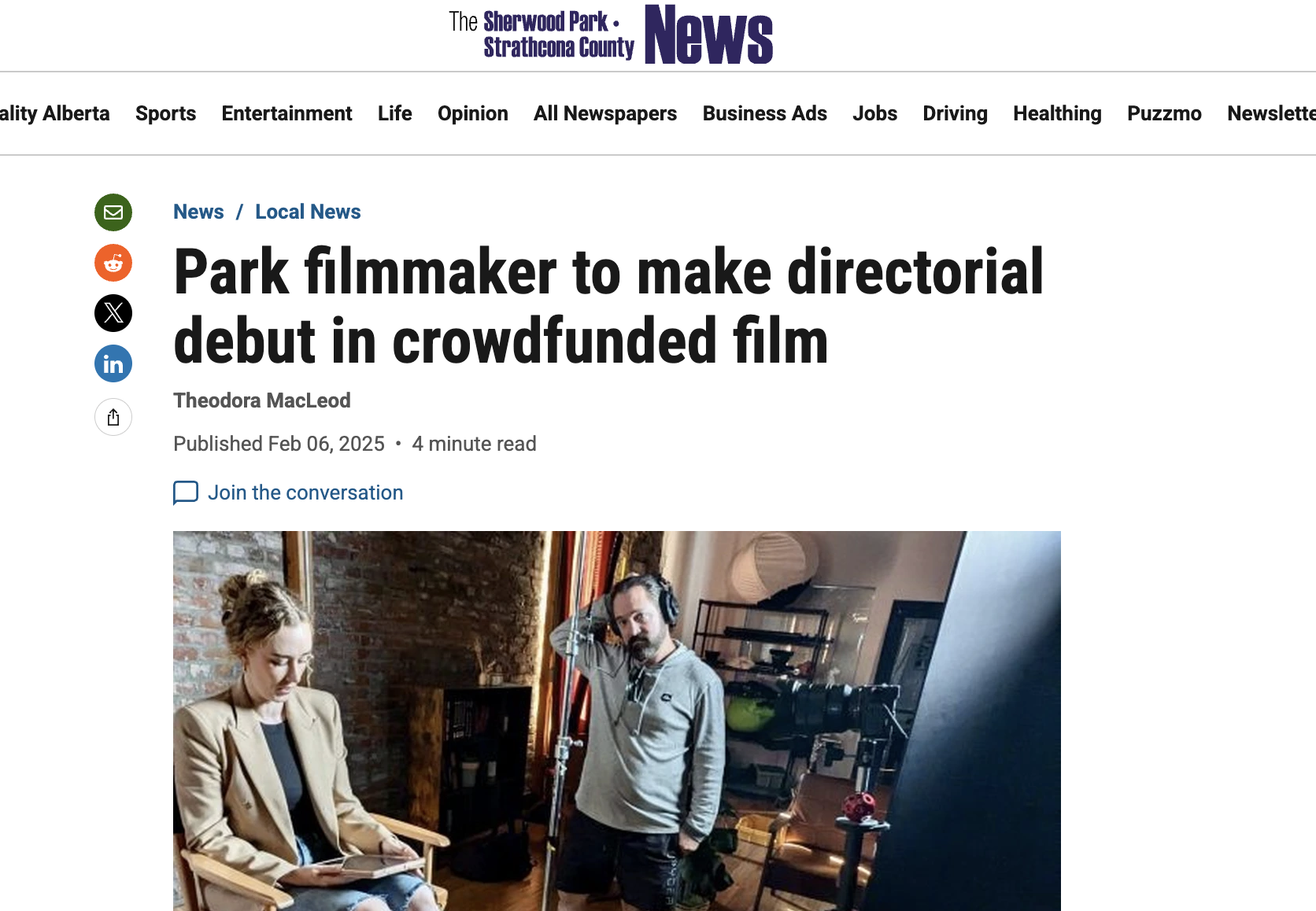Click the Local News breadcrumb
The image size is (1316, 911).
point(308,212)
